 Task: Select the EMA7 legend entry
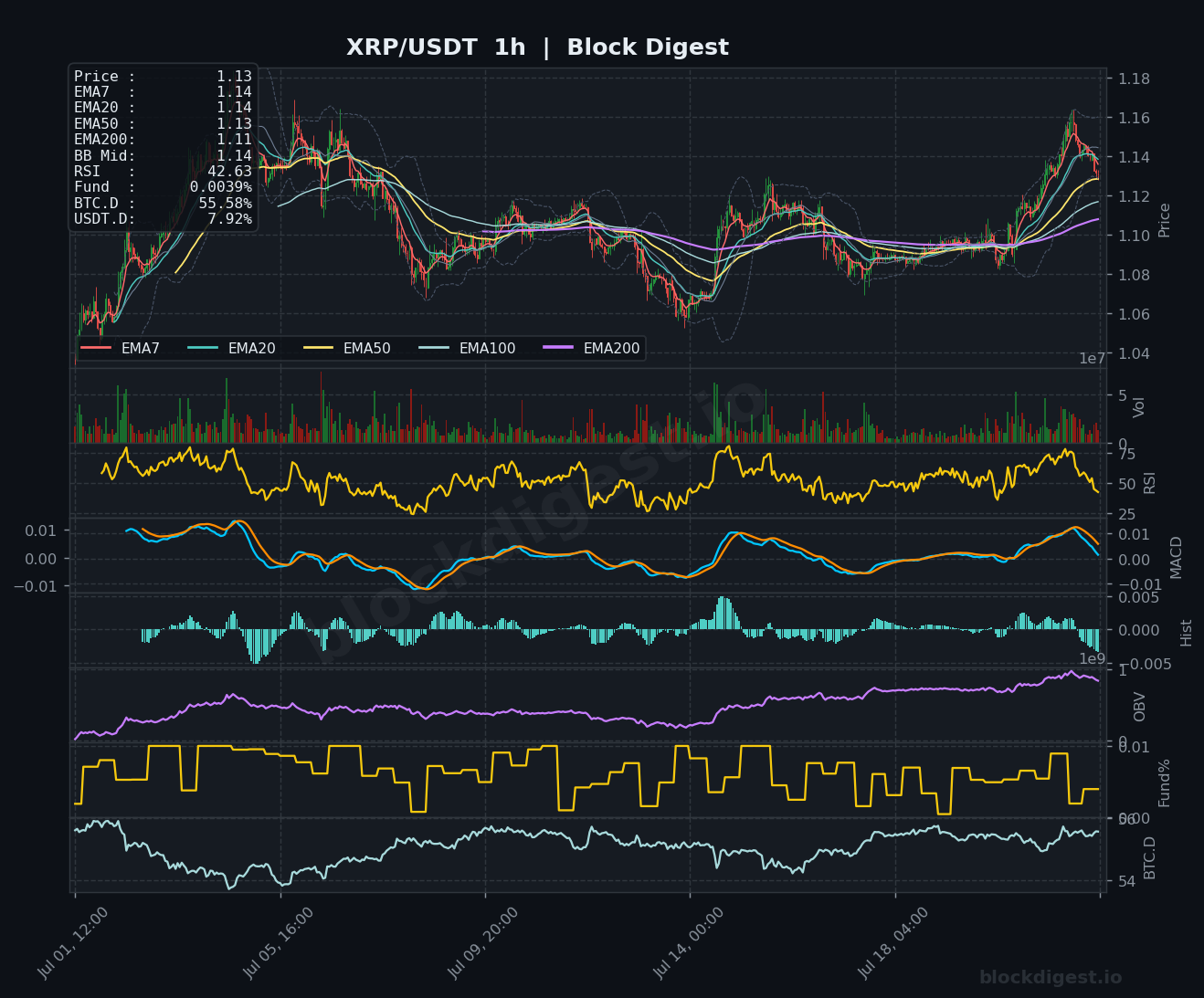point(121,349)
